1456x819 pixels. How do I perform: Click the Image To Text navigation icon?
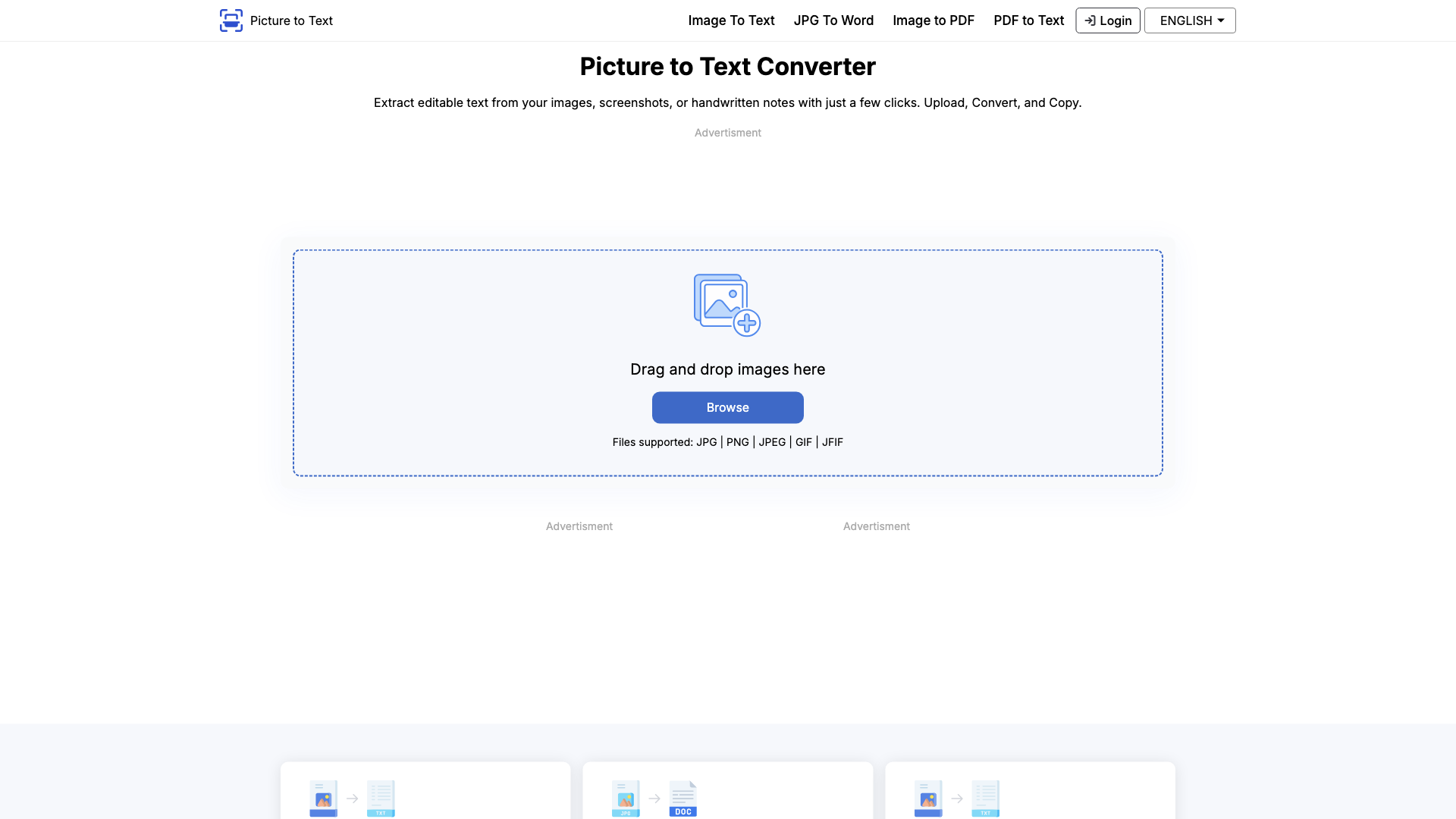pyautogui.click(x=731, y=20)
